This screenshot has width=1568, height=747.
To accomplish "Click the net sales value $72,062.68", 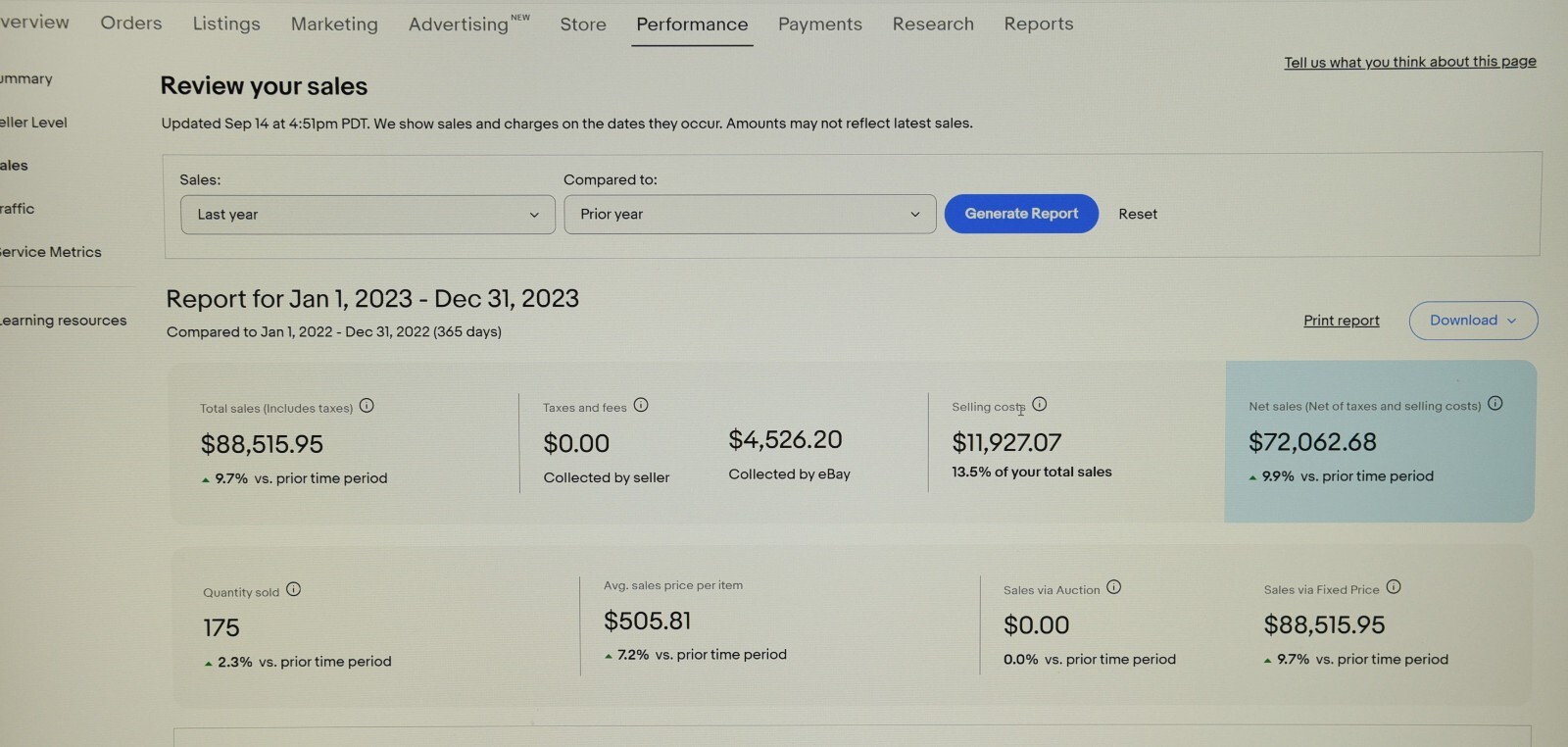I will [x=1312, y=442].
